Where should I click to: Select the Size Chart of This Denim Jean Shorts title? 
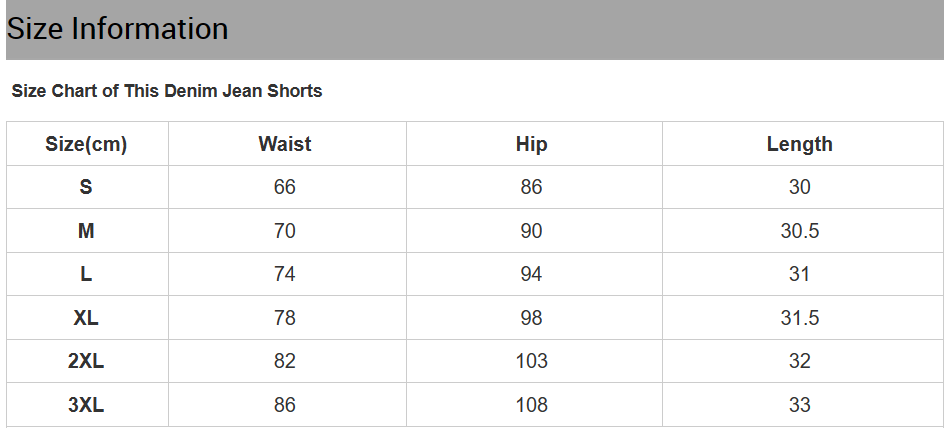(x=166, y=91)
